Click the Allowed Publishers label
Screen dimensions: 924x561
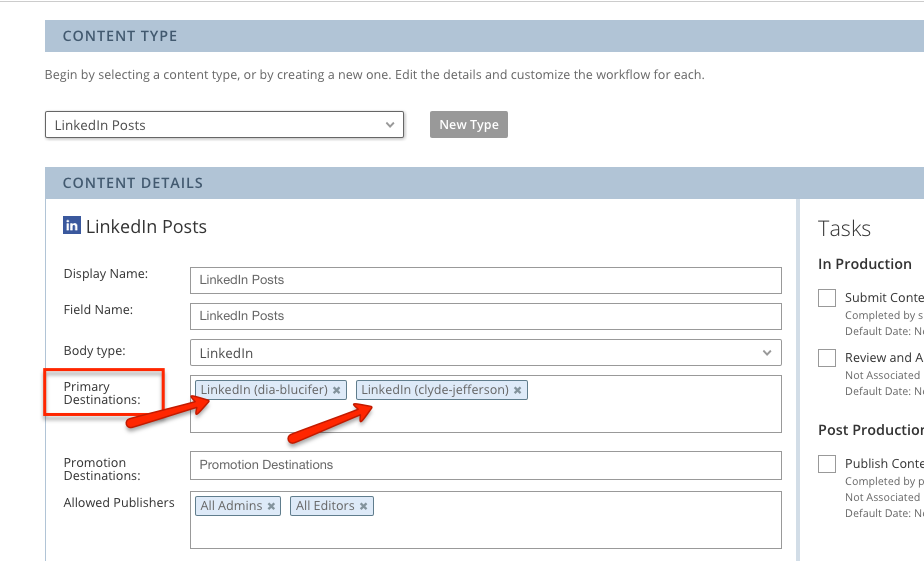coord(119,503)
